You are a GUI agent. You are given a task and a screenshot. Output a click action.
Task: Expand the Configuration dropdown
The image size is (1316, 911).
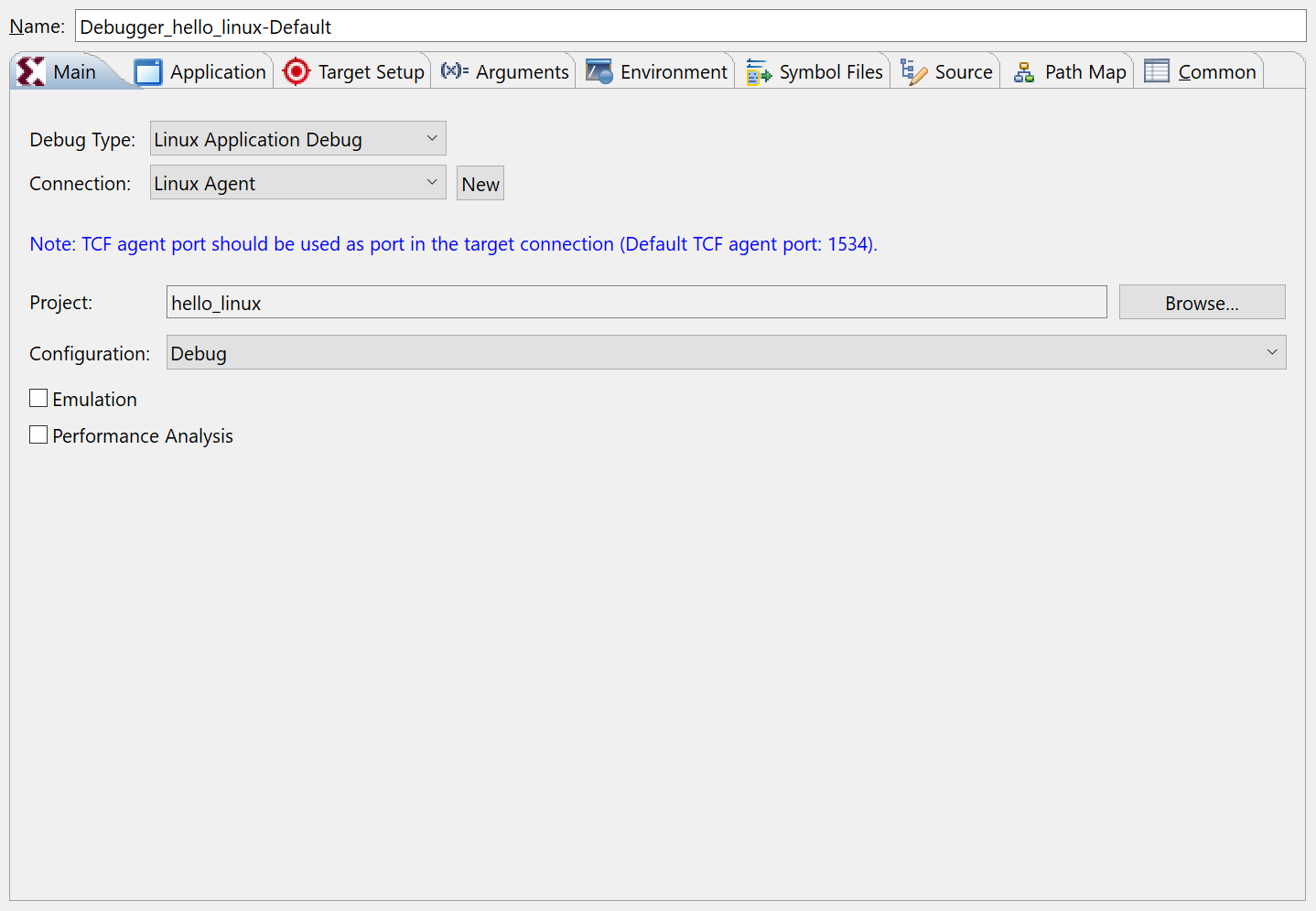tap(727, 352)
